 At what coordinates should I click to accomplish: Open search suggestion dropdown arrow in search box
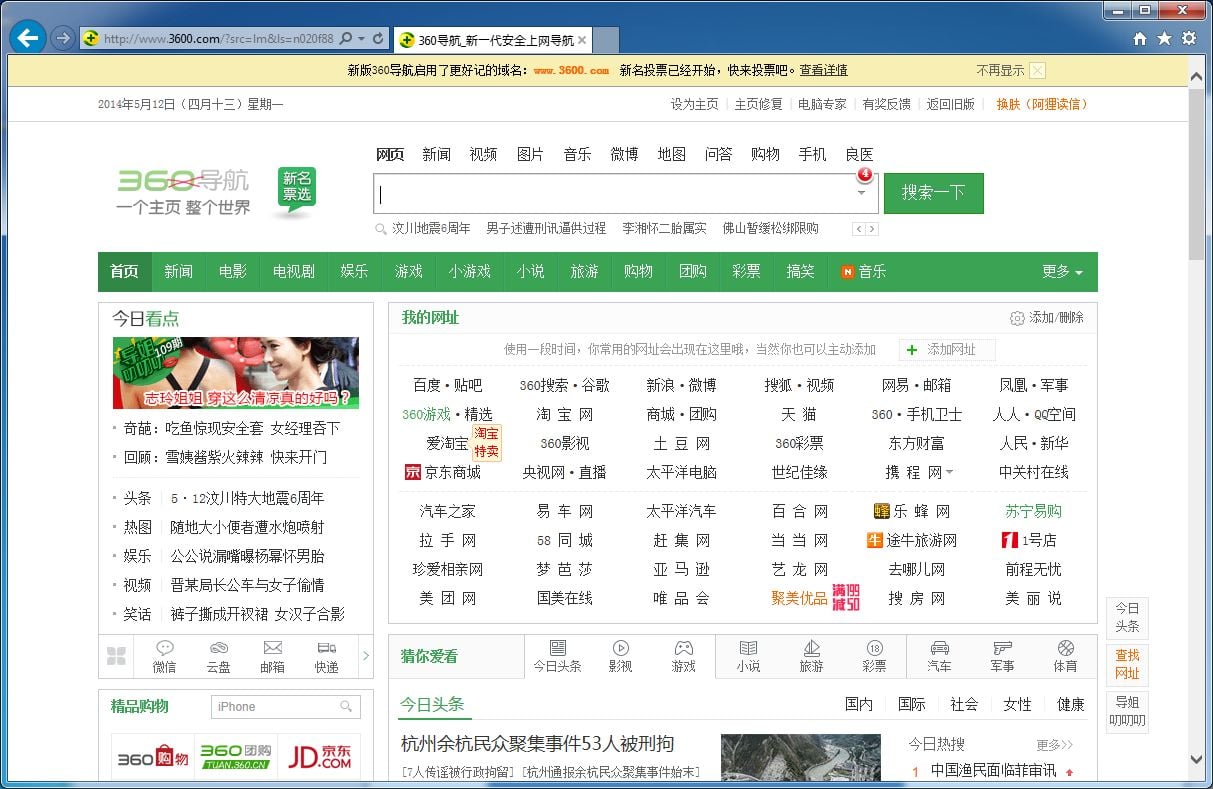(862, 193)
